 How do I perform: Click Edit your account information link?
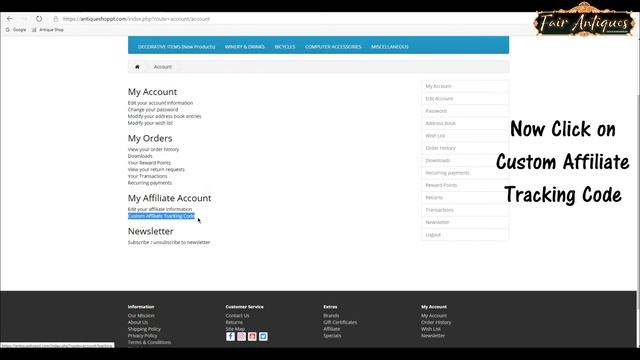point(160,103)
